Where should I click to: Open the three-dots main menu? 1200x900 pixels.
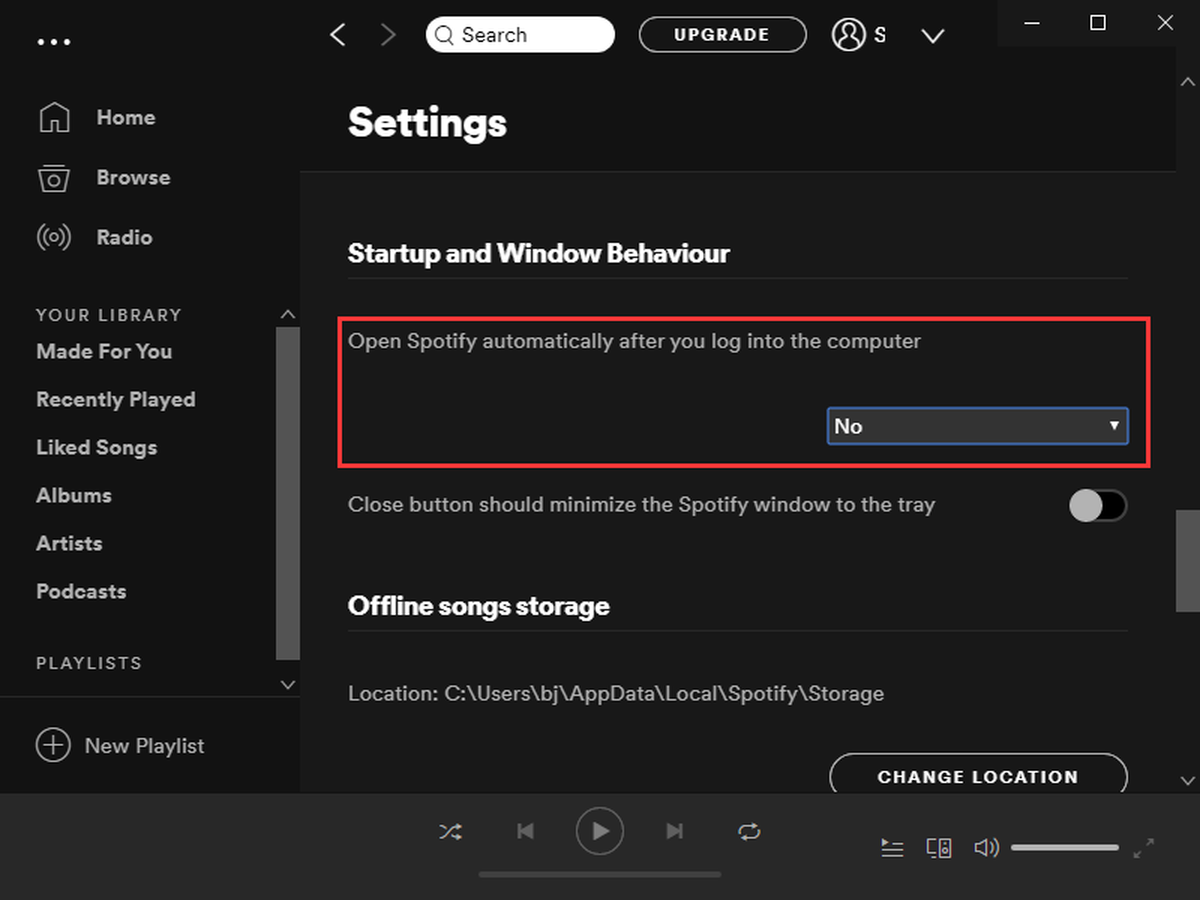[x=54, y=42]
